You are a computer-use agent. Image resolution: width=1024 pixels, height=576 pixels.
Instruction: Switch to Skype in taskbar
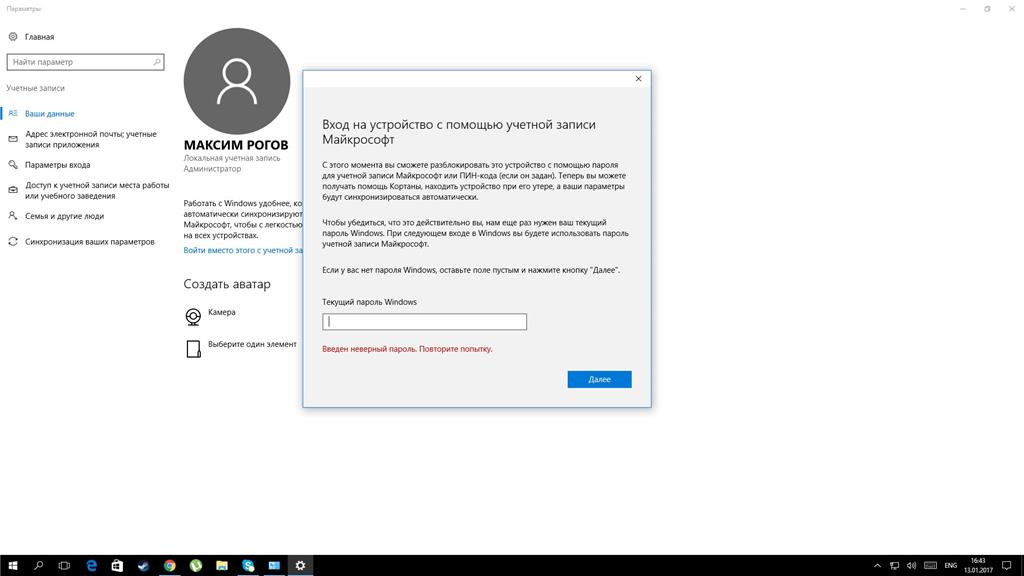click(248, 566)
